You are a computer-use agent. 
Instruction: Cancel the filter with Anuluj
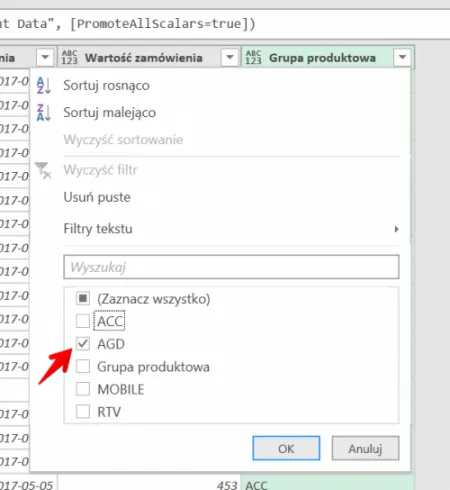(365, 448)
